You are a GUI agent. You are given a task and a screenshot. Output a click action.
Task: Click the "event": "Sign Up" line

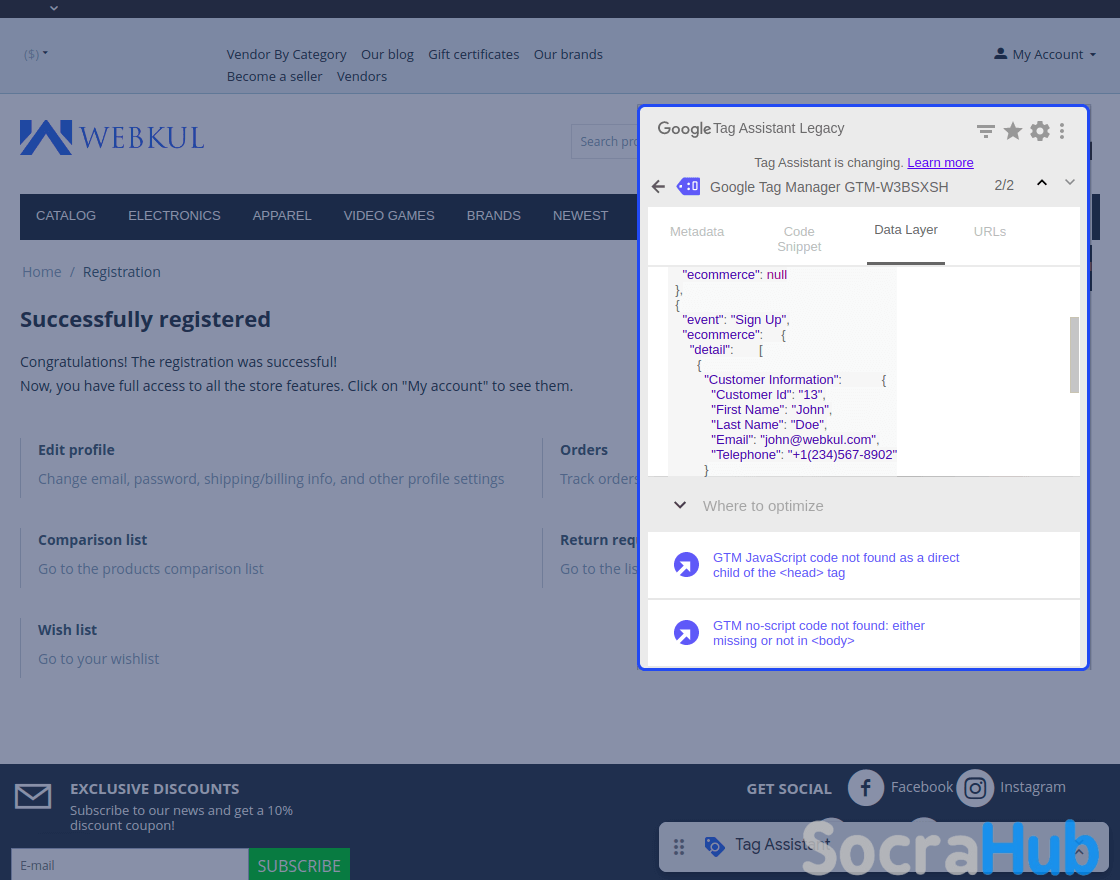click(736, 320)
